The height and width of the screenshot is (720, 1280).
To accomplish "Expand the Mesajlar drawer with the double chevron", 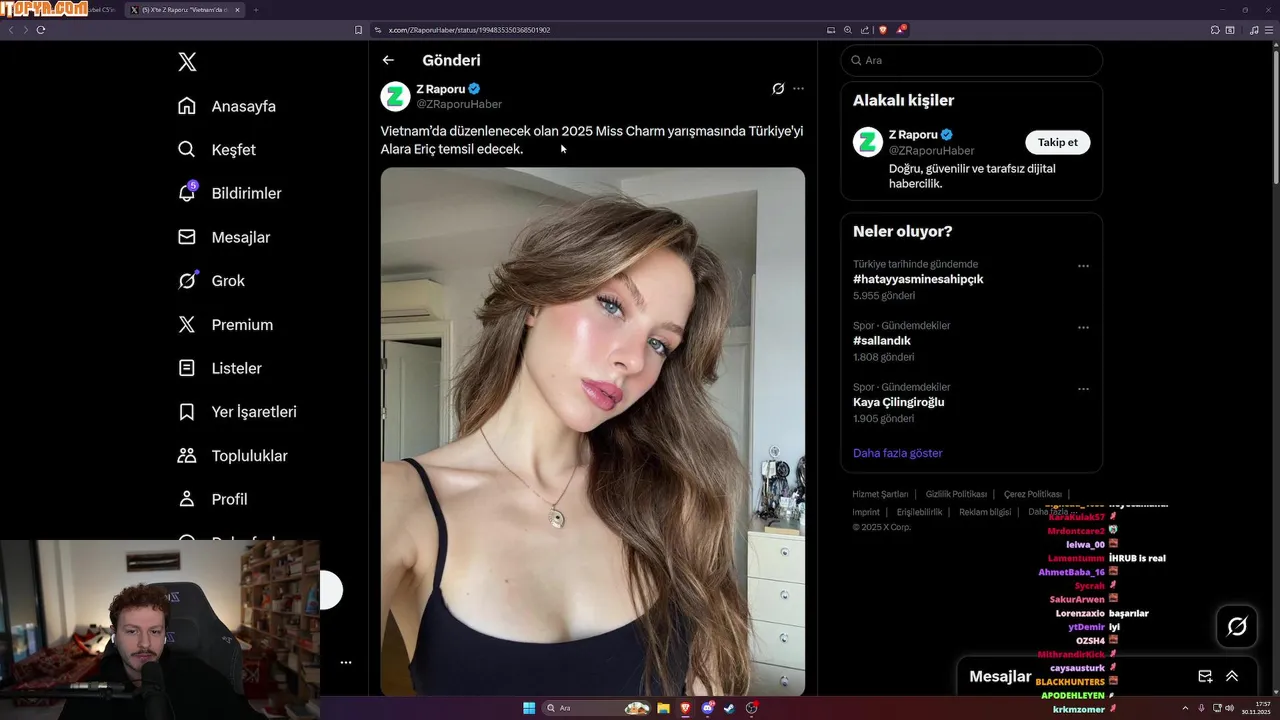I will tap(1232, 676).
